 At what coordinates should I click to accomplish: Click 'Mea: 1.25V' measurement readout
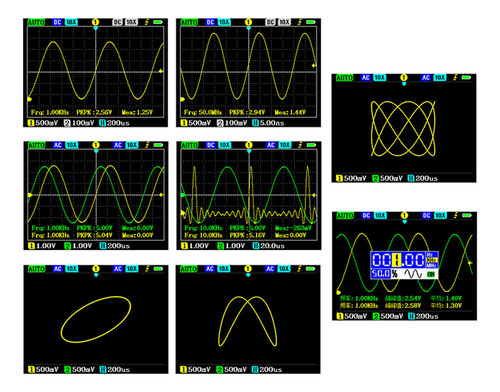tap(137, 112)
